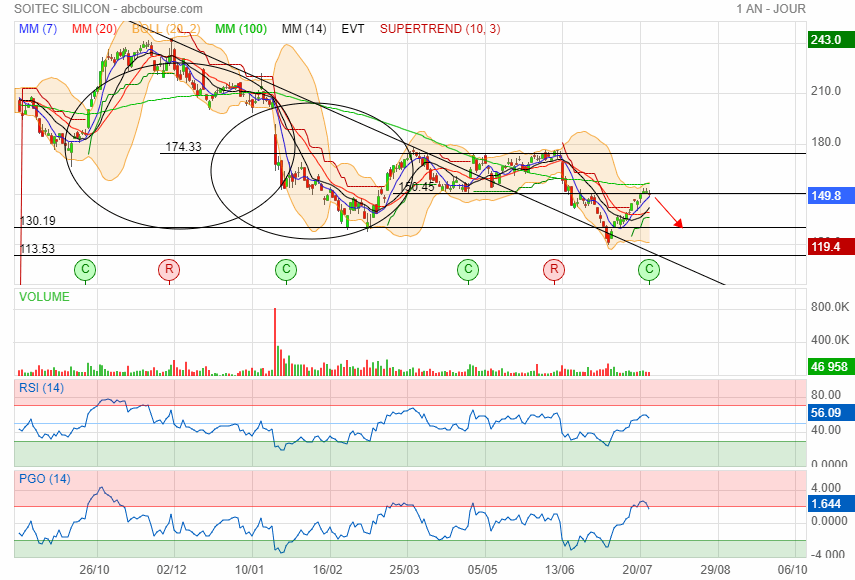Viewport: 855px width, 580px height.
Task: Click the green C marker near 05/05
Action: 467,269
